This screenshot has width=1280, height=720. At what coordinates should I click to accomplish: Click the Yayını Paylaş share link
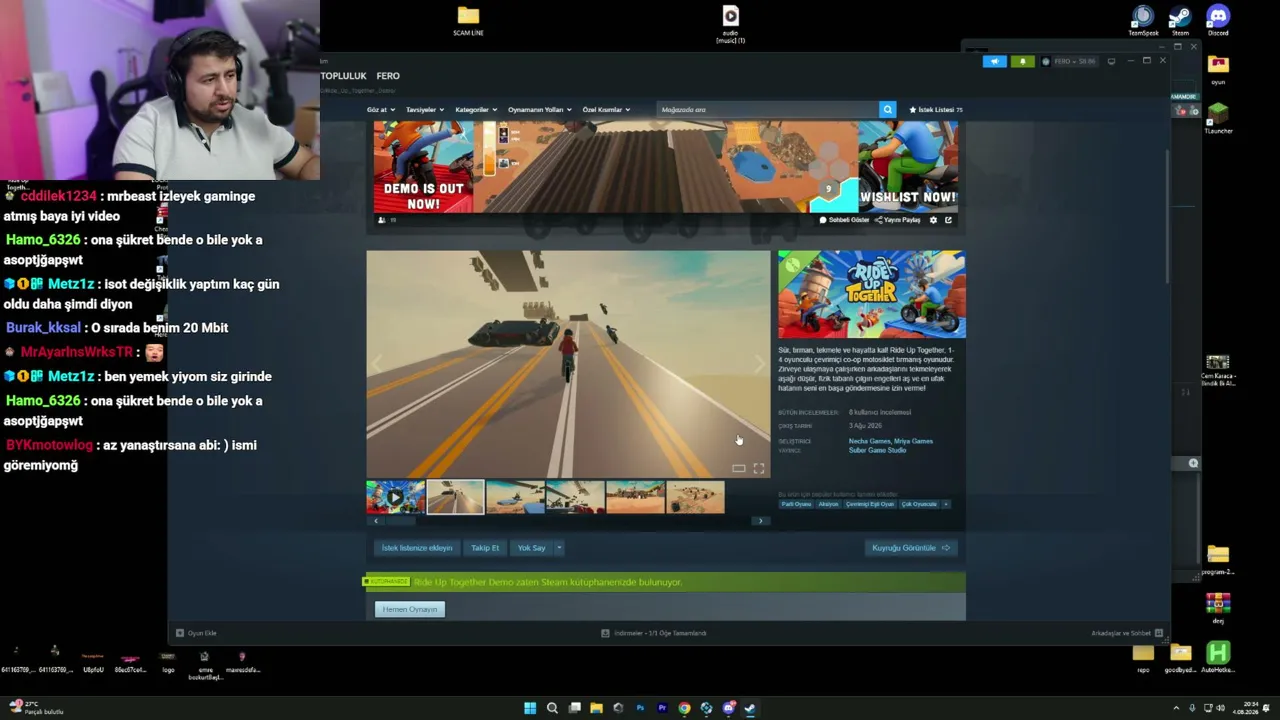pyautogui.click(x=898, y=220)
